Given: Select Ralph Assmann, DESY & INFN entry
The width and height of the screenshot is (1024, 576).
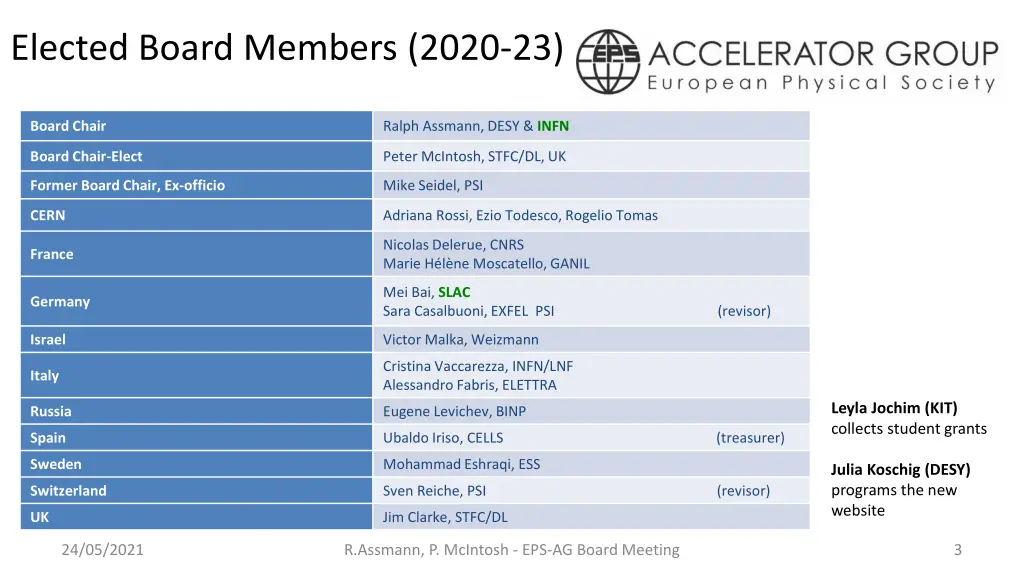Looking at the screenshot, I should coord(475,126).
